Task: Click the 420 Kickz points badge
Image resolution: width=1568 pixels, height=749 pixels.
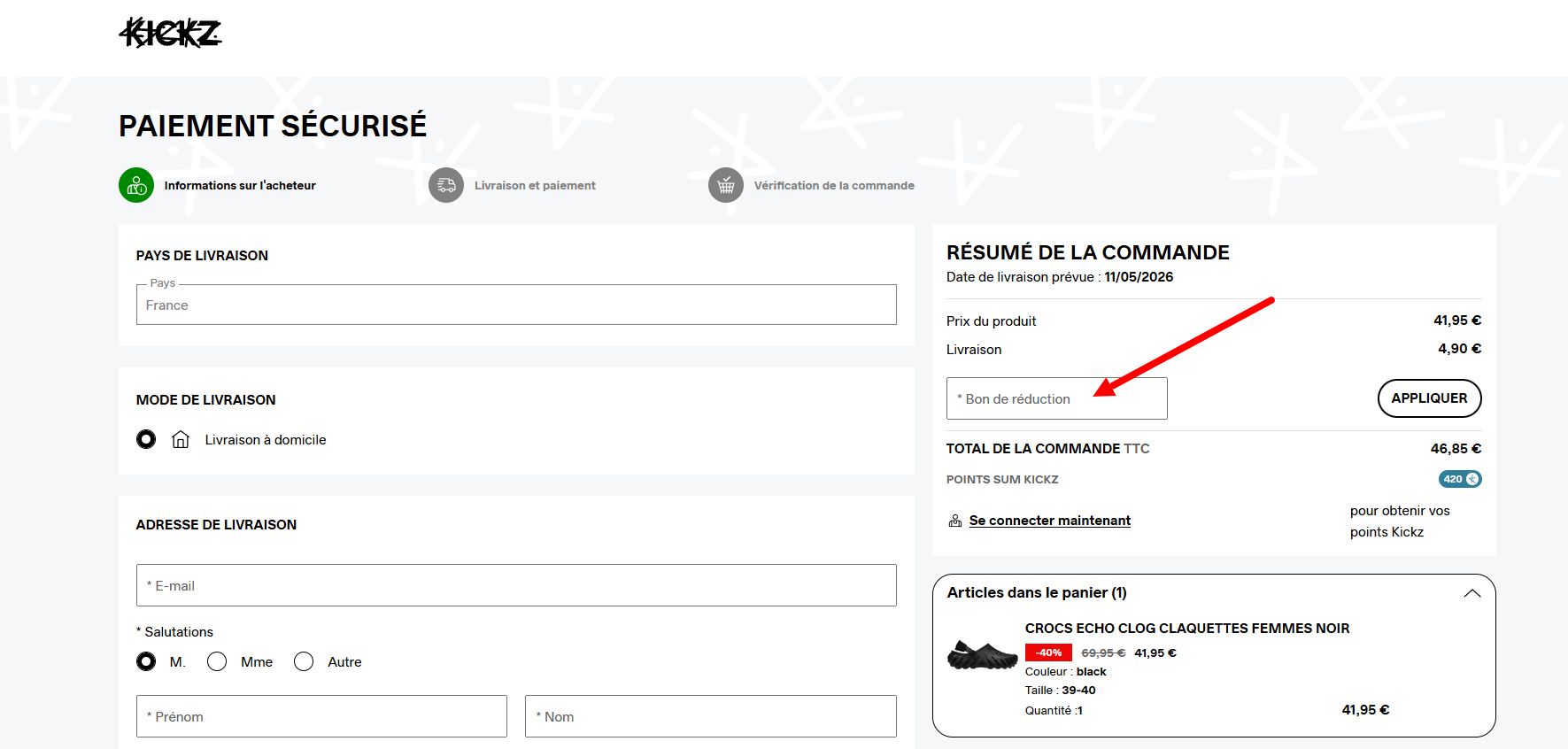Action: click(x=1460, y=479)
